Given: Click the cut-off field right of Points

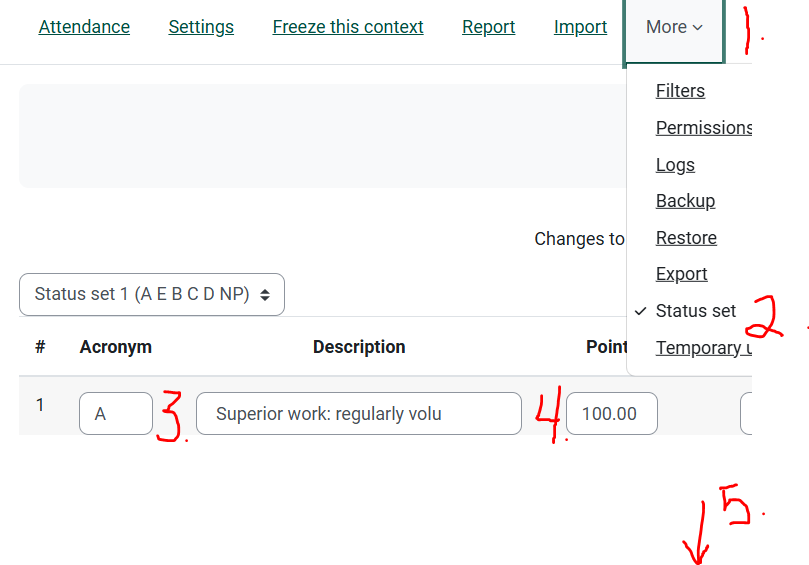Looking at the screenshot, I should [746, 414].
